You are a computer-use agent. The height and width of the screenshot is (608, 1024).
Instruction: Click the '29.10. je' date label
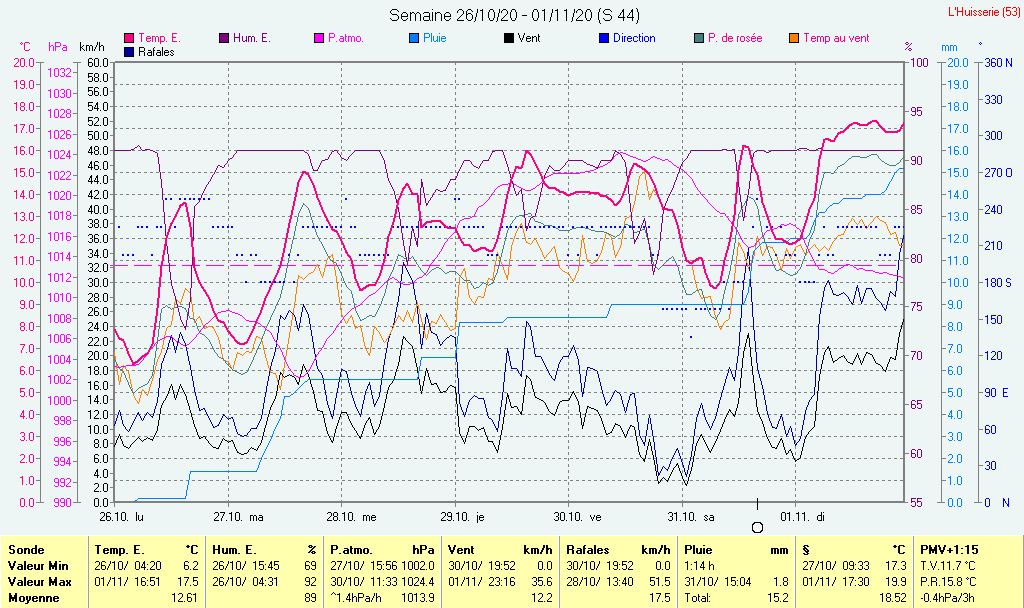462,517
